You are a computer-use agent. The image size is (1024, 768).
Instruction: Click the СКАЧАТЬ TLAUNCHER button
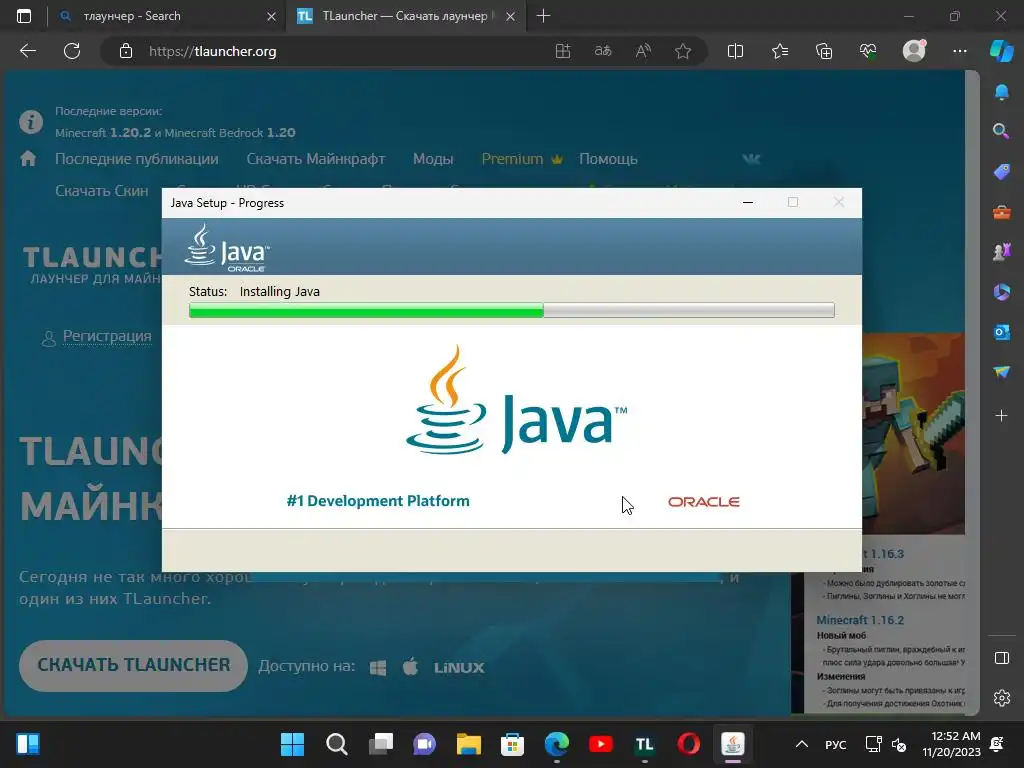coord(133,665)
